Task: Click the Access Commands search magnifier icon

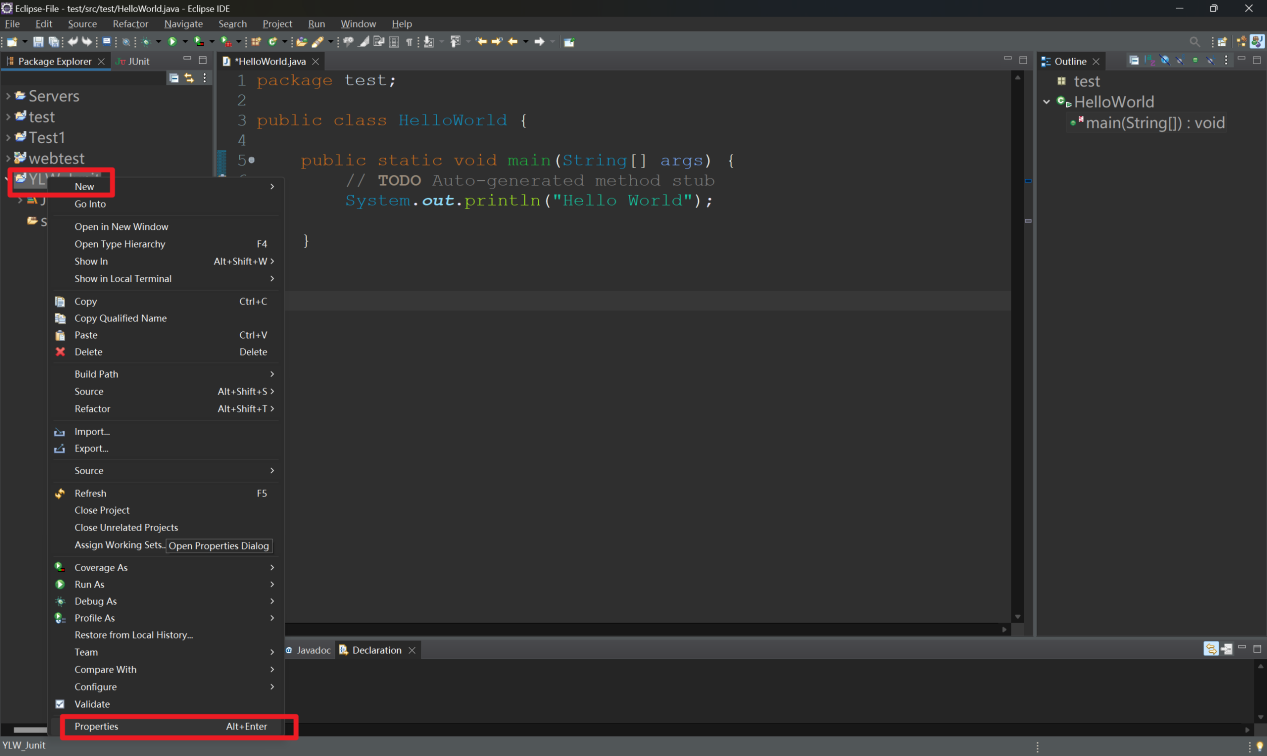Action: pyautogui.click(x=1195, y=41)
